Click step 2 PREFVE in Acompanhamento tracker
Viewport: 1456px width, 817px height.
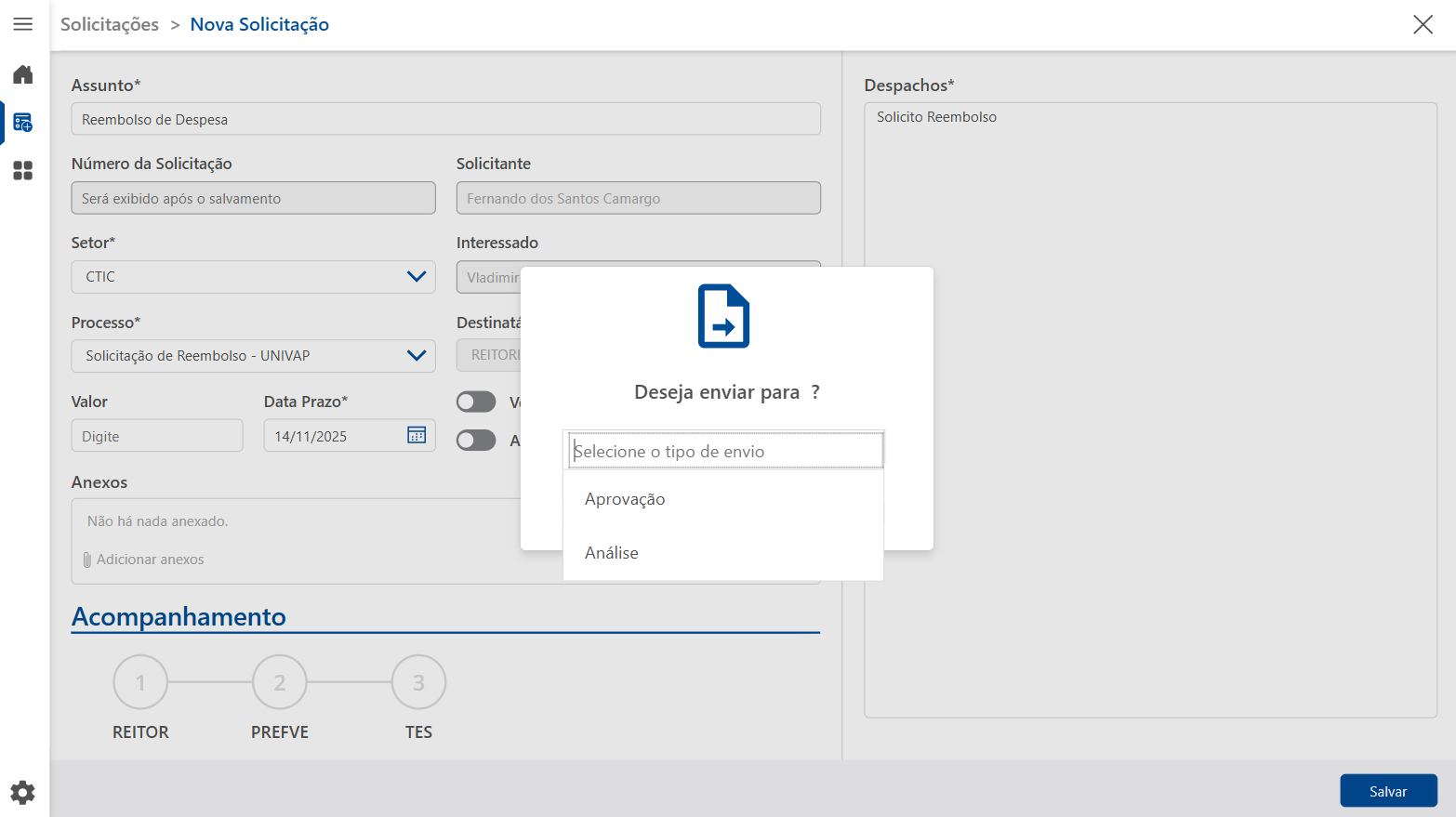(x=280, y=682)
